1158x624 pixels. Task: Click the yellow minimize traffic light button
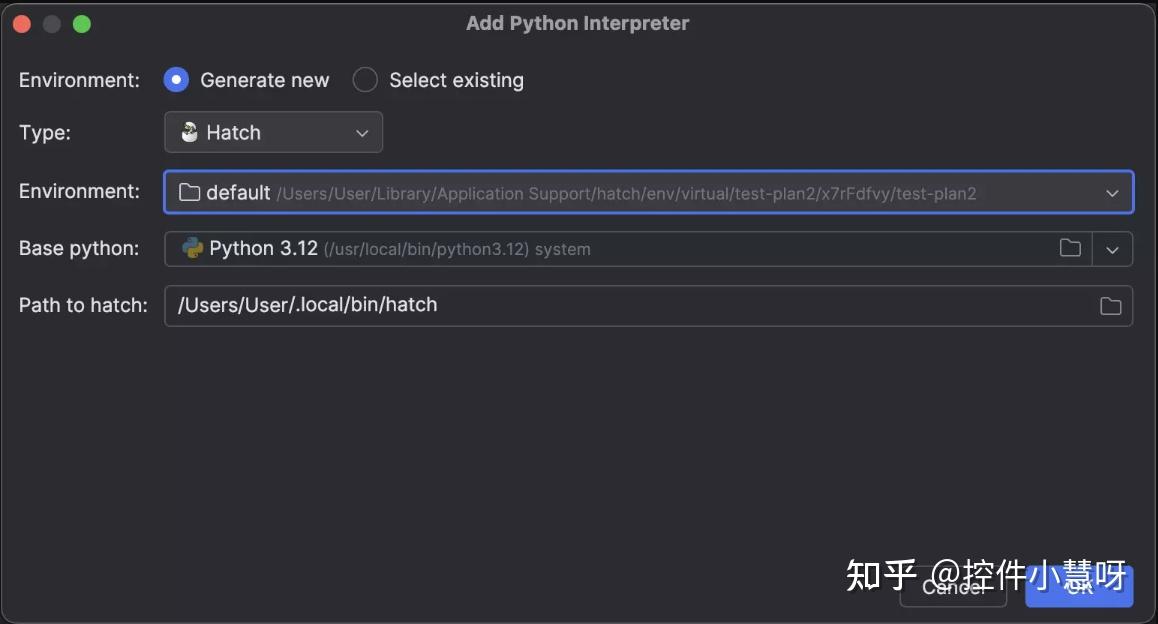coord(51,22)
